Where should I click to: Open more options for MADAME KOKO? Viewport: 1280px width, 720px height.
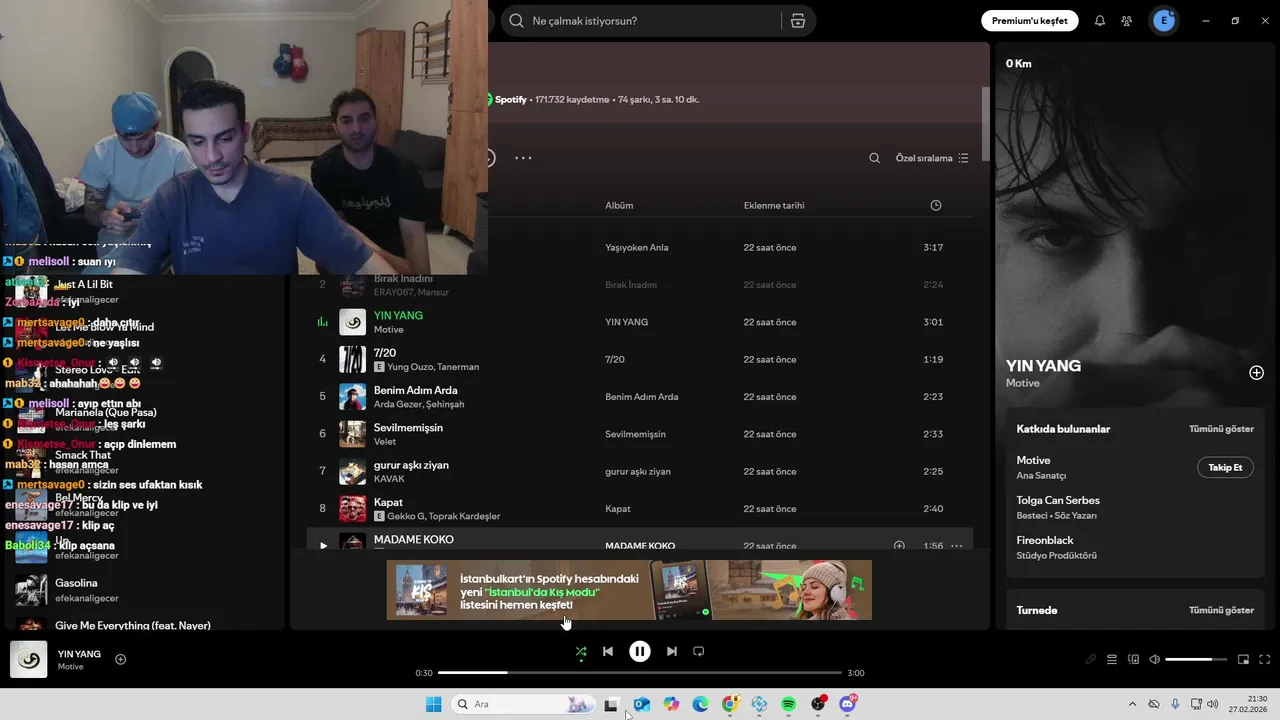(956, 546)
